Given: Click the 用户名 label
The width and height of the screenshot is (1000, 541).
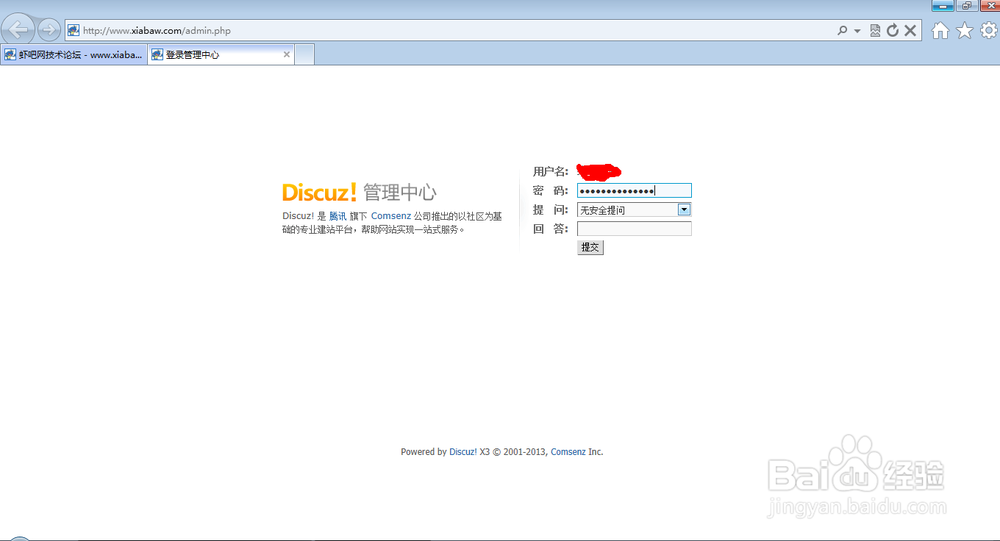Looking at the screenshot, I should point(550,172).
